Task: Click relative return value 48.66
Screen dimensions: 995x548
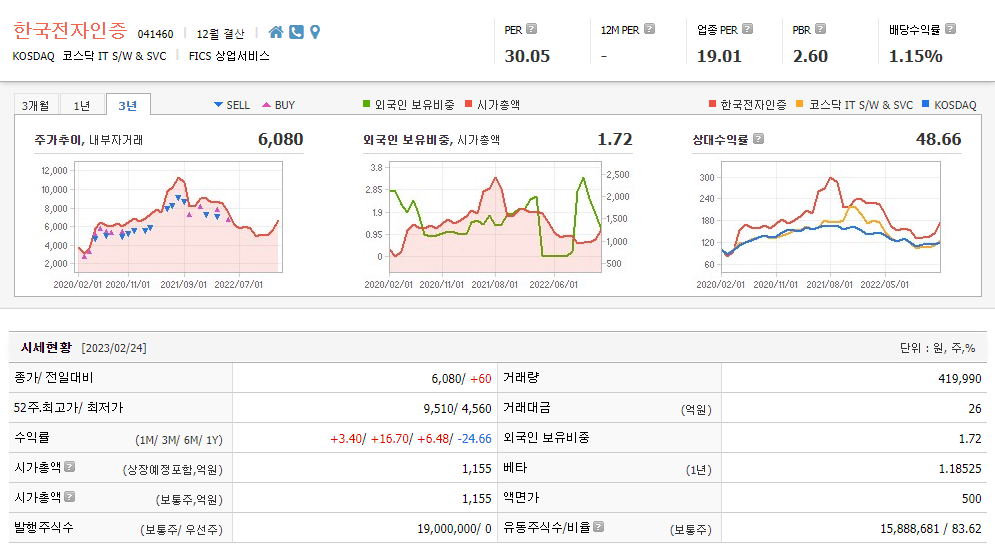Action: [x=939, y=139]
